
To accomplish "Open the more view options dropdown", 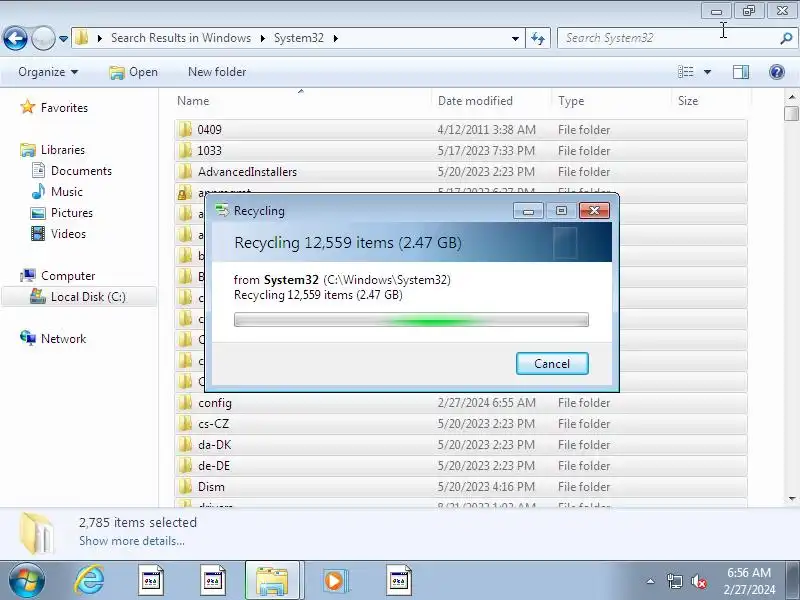I will point(707,72).
